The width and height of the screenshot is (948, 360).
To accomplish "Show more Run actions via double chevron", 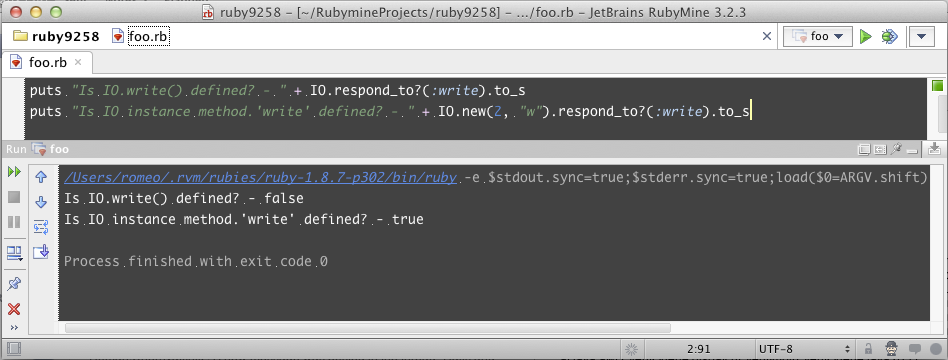I will tap(14, 328).
